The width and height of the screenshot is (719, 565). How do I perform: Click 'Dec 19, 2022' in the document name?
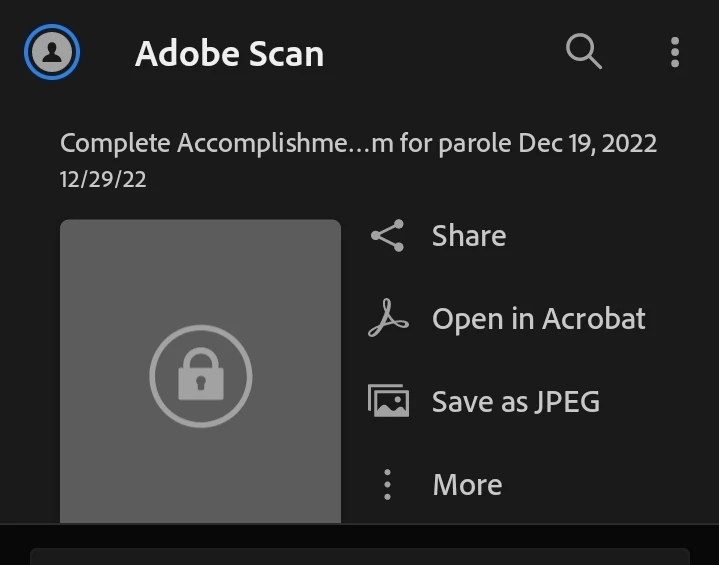click(587, 143)
